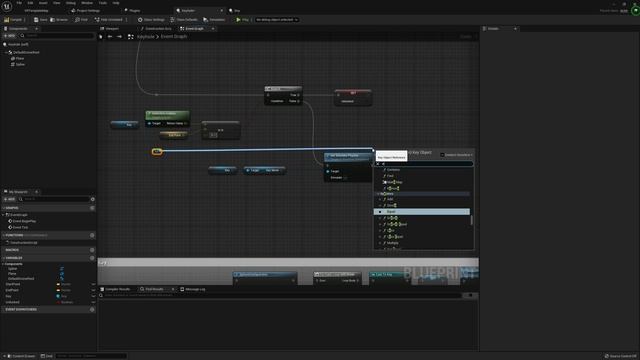Click Add in the Components panel

pyautogui.click(x=10, y=36)
